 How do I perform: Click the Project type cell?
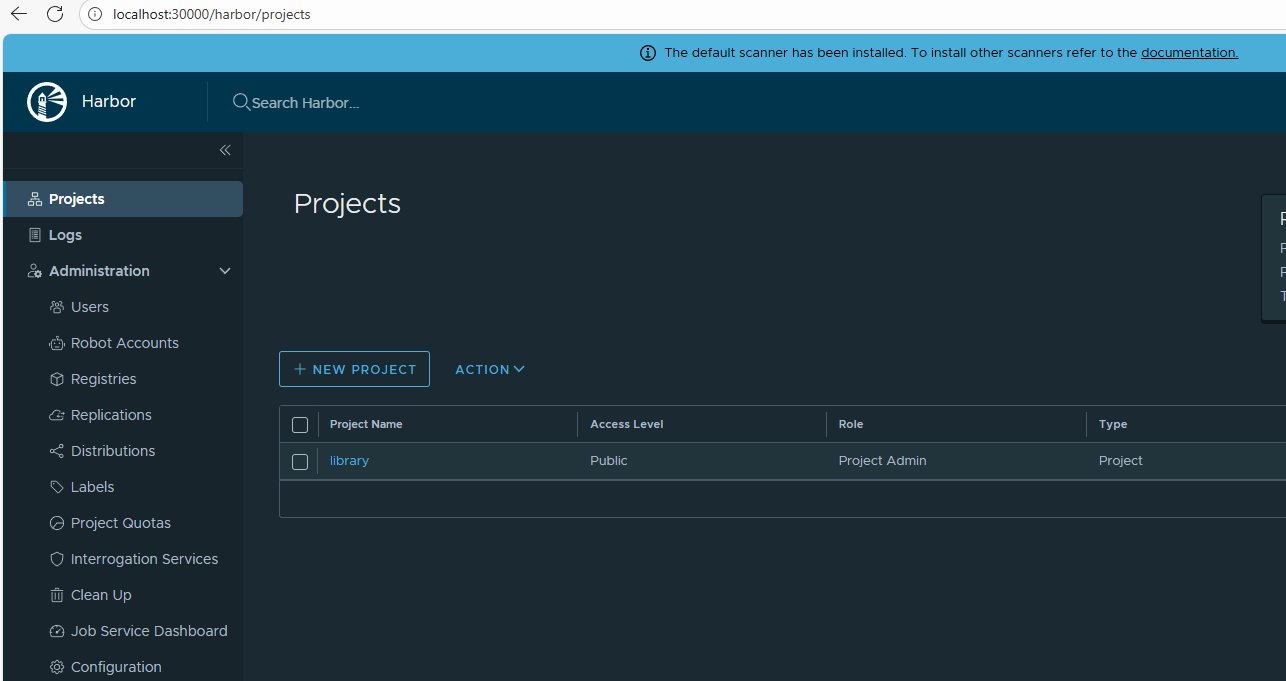click(1120, 461)
